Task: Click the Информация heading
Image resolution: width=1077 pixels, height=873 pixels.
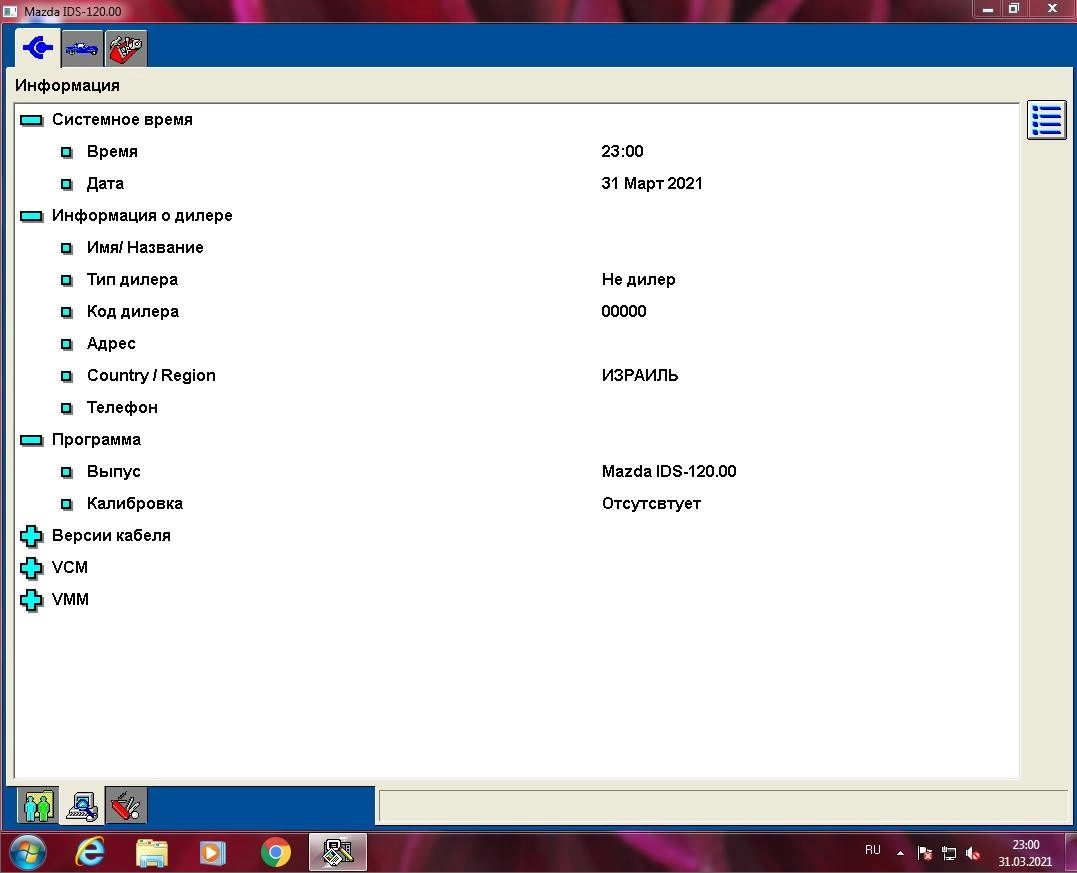Action: [67, 86]
